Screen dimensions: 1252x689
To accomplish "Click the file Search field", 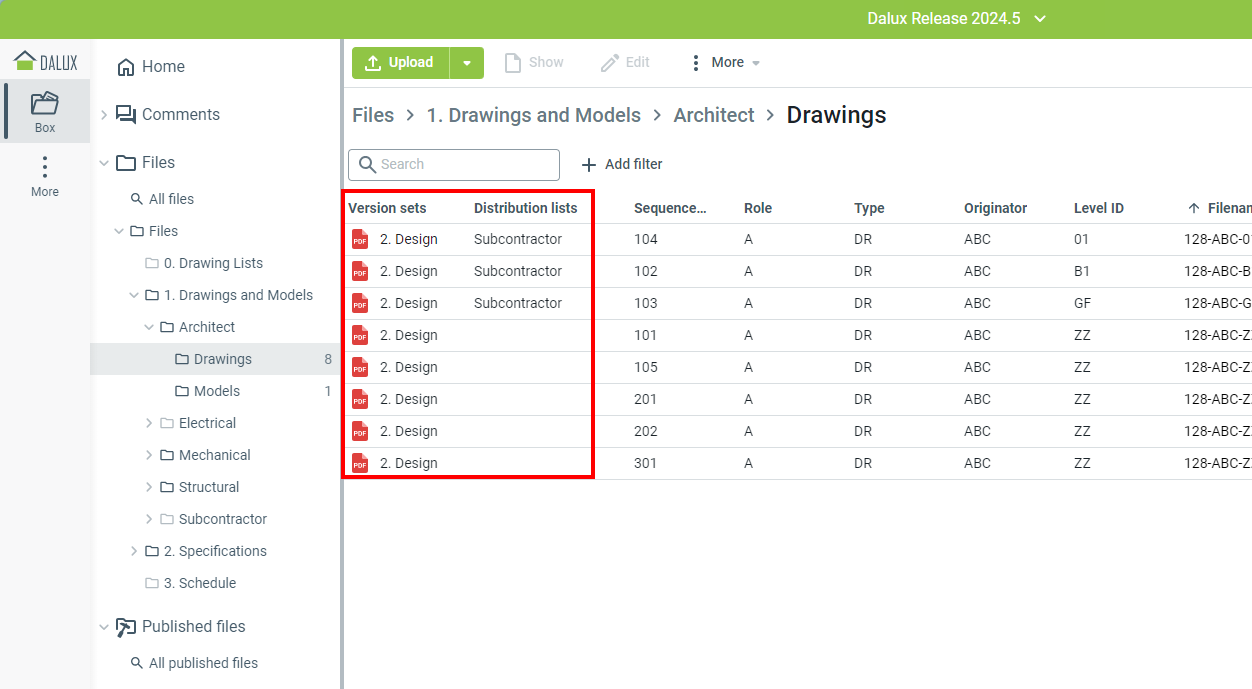I will pyautogui.click(x=455, y=165).
